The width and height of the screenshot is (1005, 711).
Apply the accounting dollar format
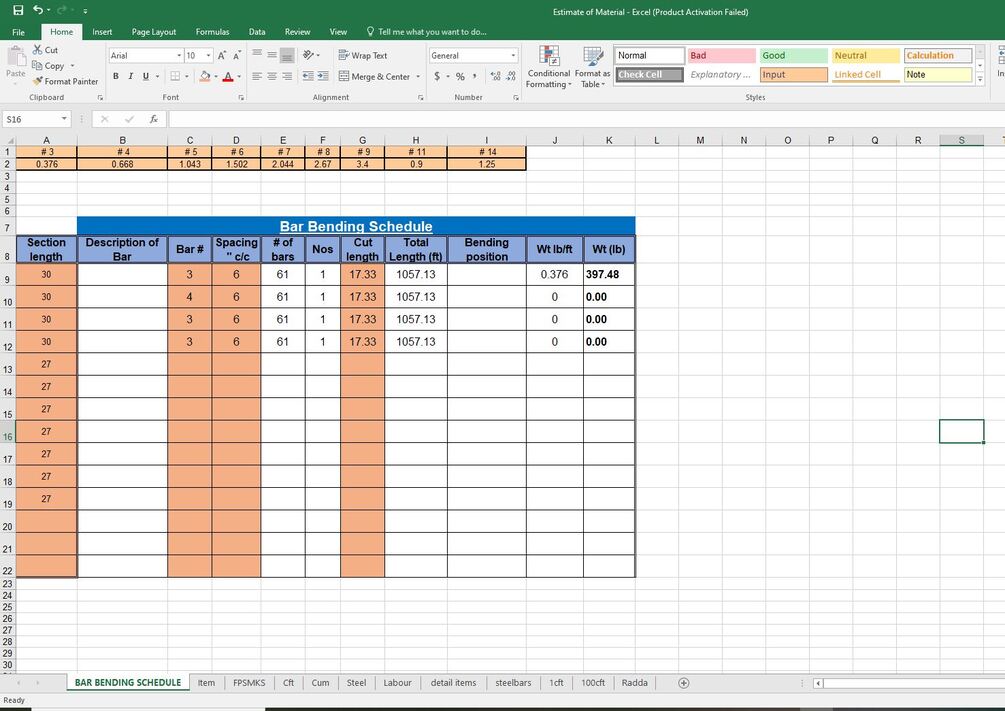(x=436, y=76)
